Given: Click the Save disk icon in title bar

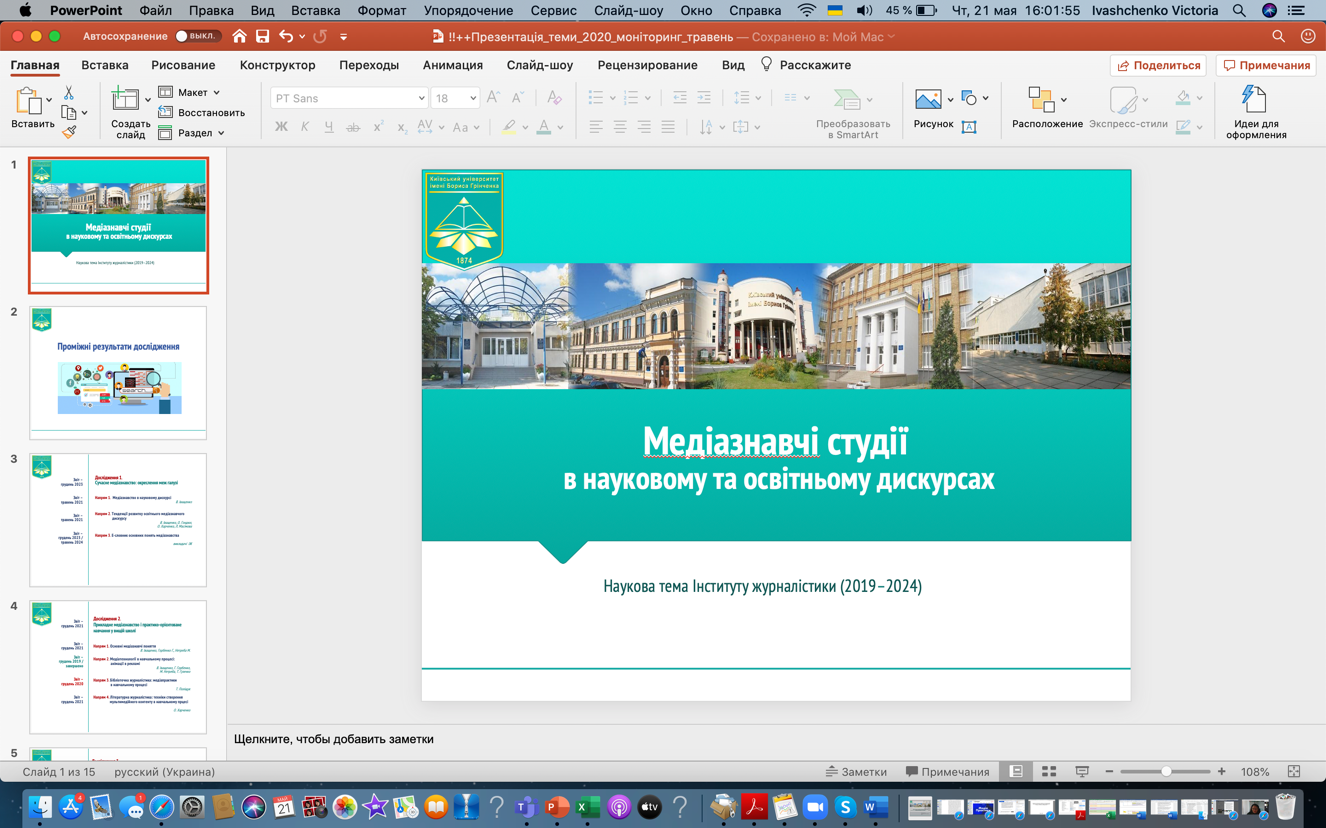Looking at the screenshot, I should (x=262, y=37).
